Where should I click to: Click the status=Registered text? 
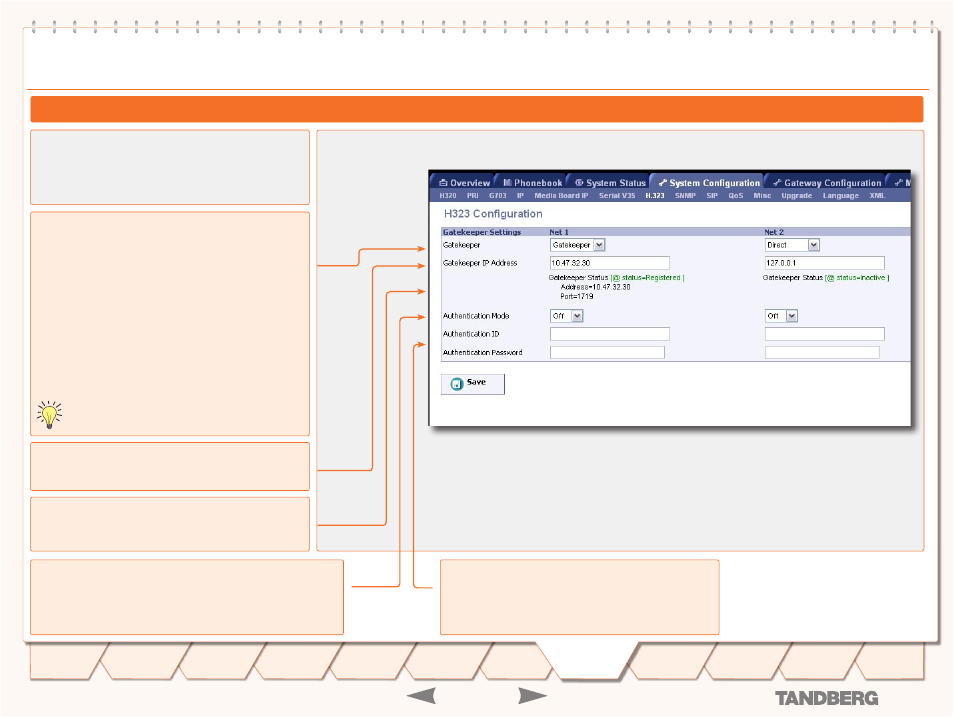tap(650, 278)
